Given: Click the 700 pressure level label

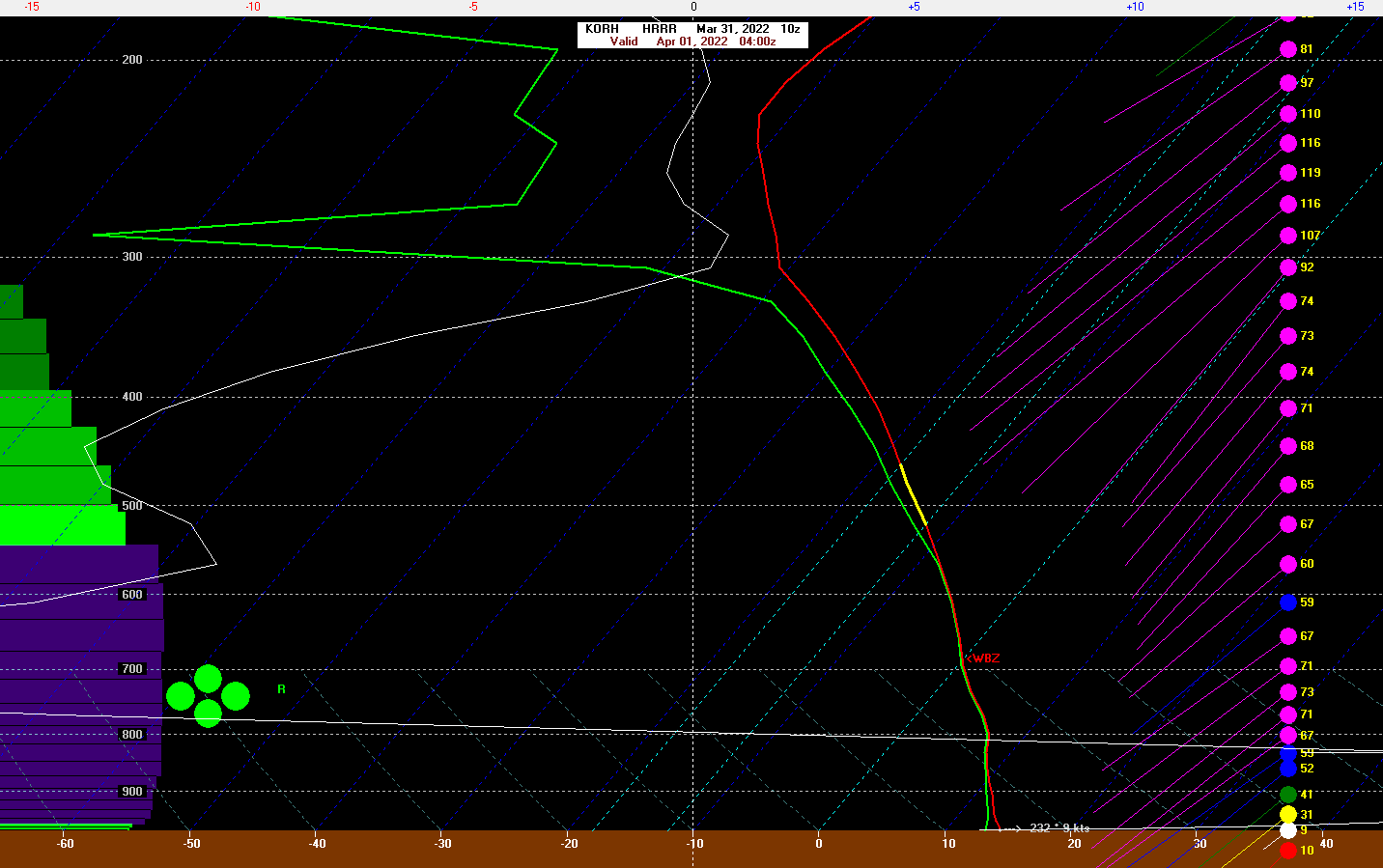Looking at the screenshot, I should tap(132, 669).
